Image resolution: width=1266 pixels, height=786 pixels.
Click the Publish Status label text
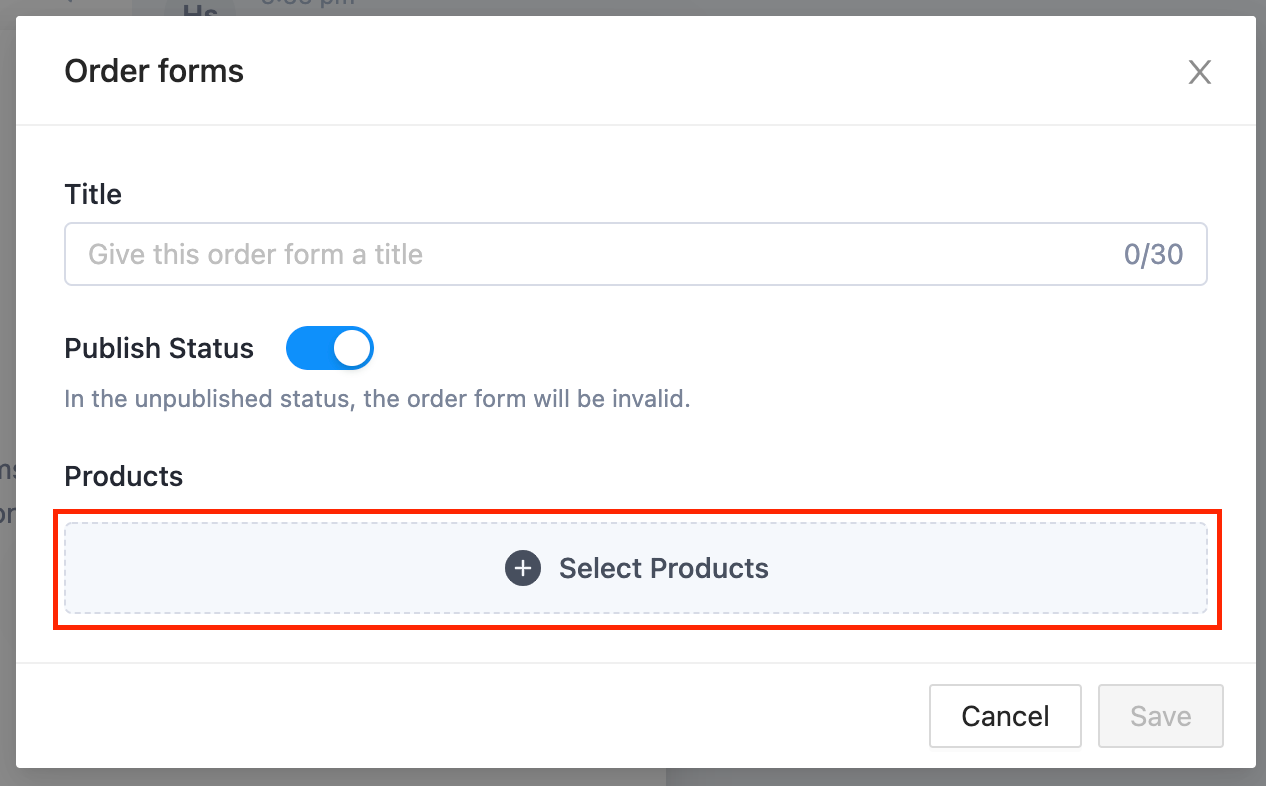[159, 348]
